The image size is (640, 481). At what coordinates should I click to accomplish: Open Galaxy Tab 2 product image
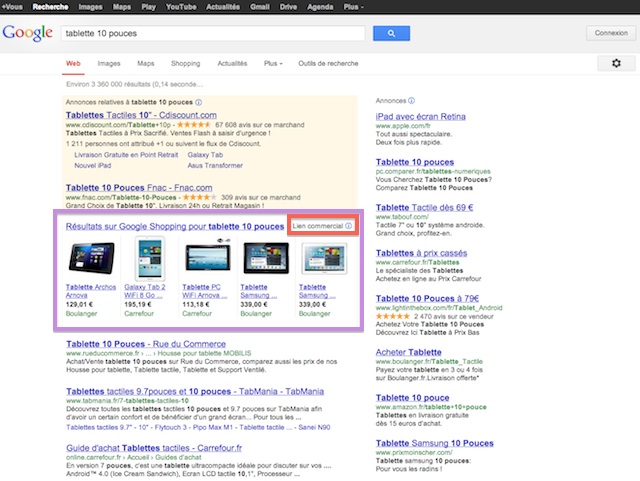150,258
